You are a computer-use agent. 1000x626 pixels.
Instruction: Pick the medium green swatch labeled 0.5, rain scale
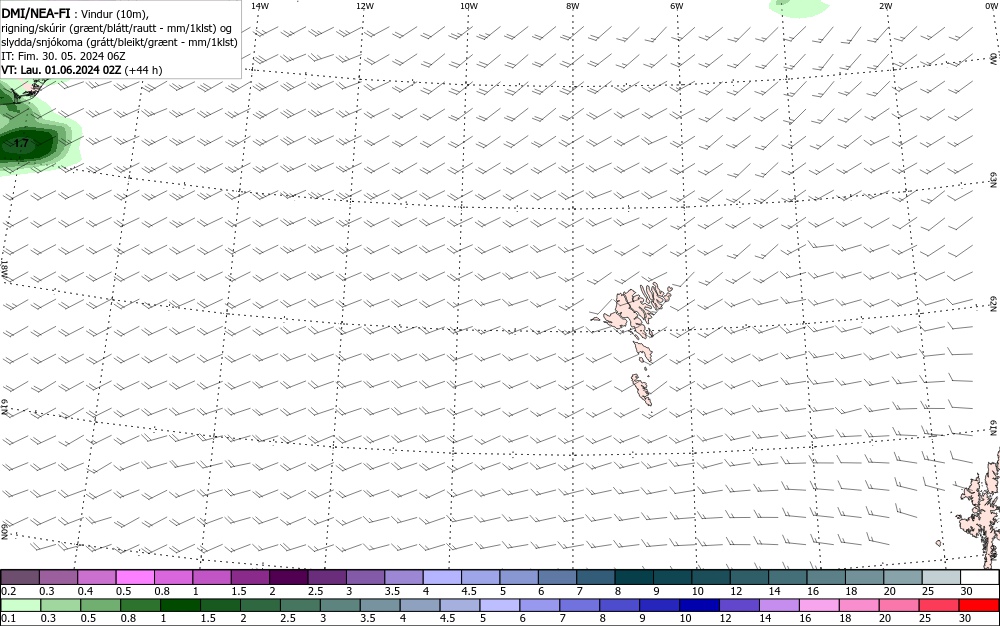point(101,605)
